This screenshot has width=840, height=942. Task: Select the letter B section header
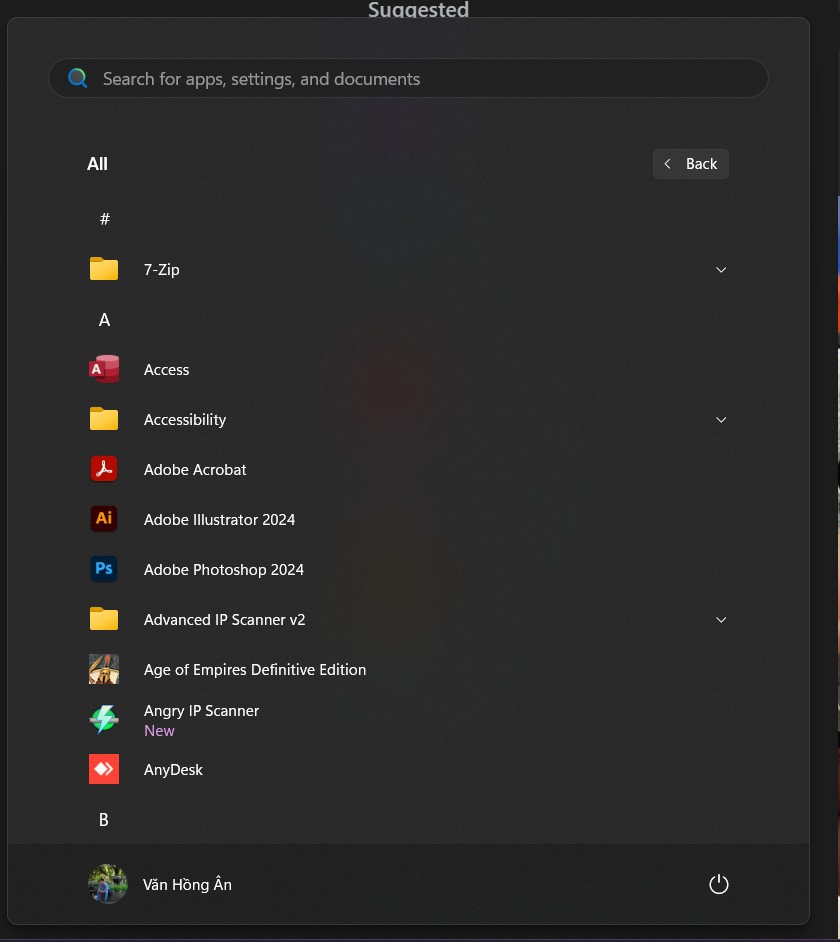(103, 820)
